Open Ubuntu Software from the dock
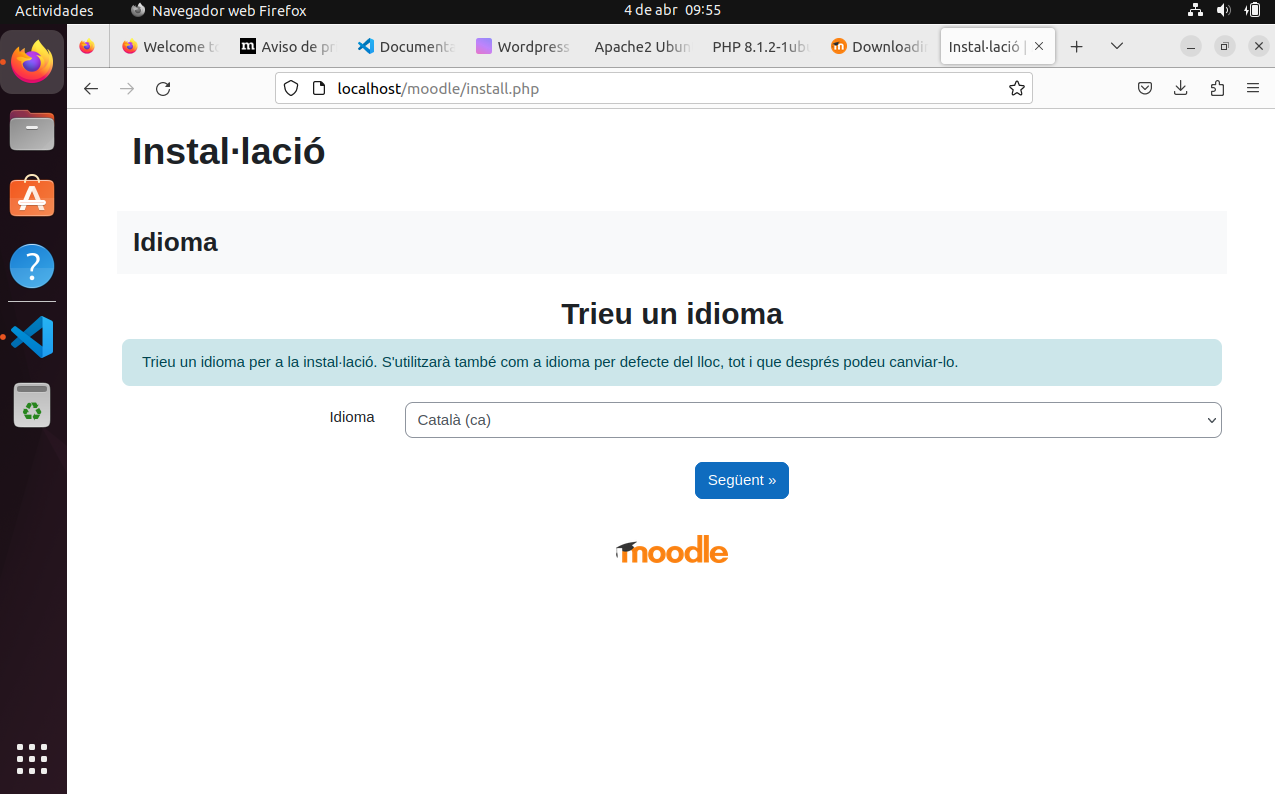1275x794 pixels. [x=32, y=196]
